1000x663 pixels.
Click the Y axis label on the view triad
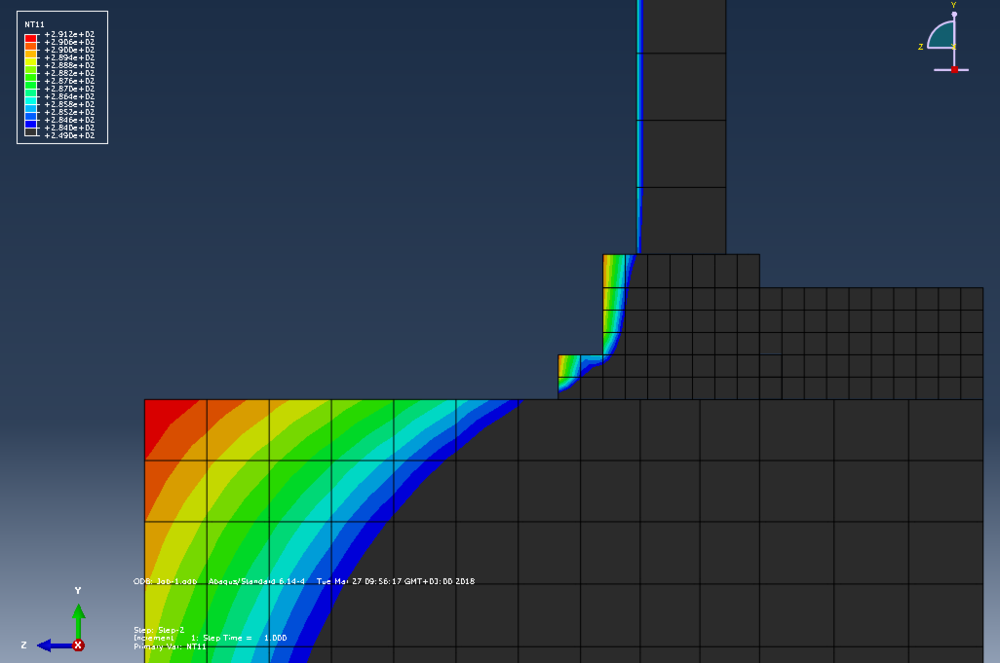pyautogui.click(x=954, y=6)
